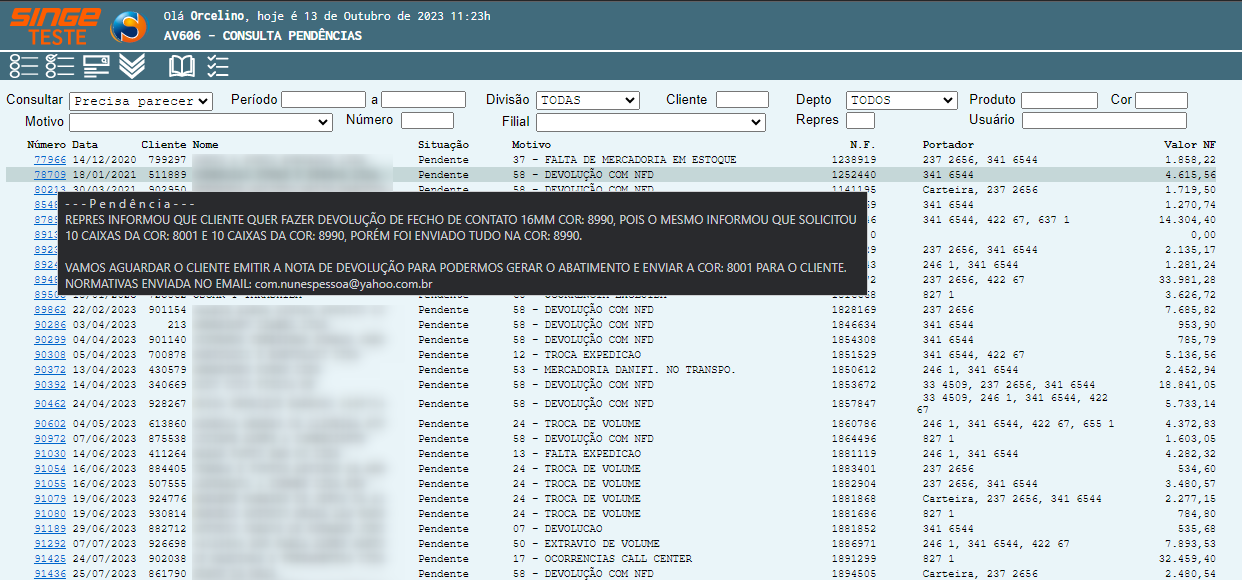Open the Consultar dropdown

pos(141,101)
